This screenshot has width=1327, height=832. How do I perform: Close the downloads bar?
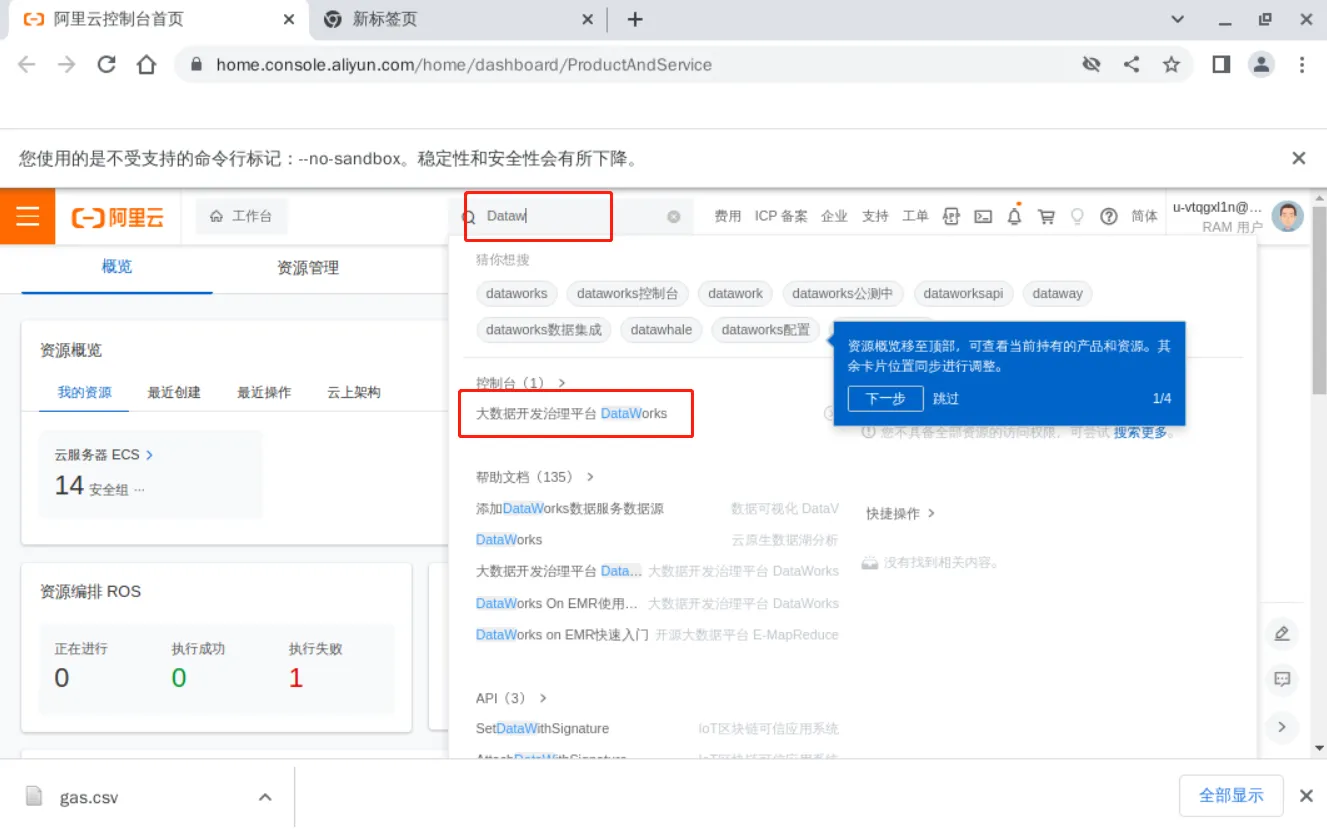pos(1305,796)
